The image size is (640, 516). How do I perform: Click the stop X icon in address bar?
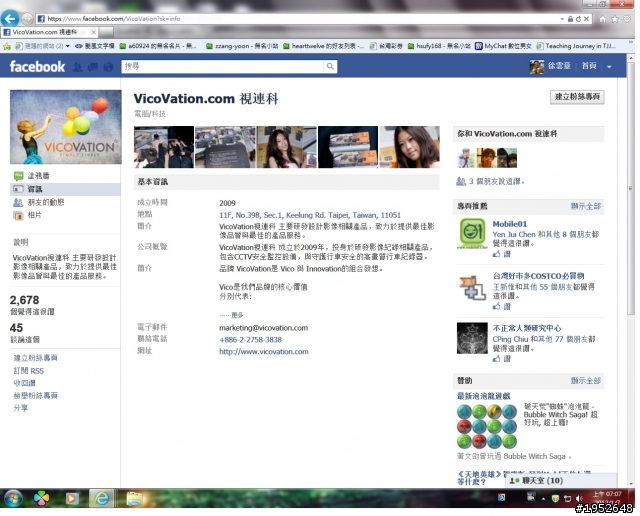coord(586,19)
